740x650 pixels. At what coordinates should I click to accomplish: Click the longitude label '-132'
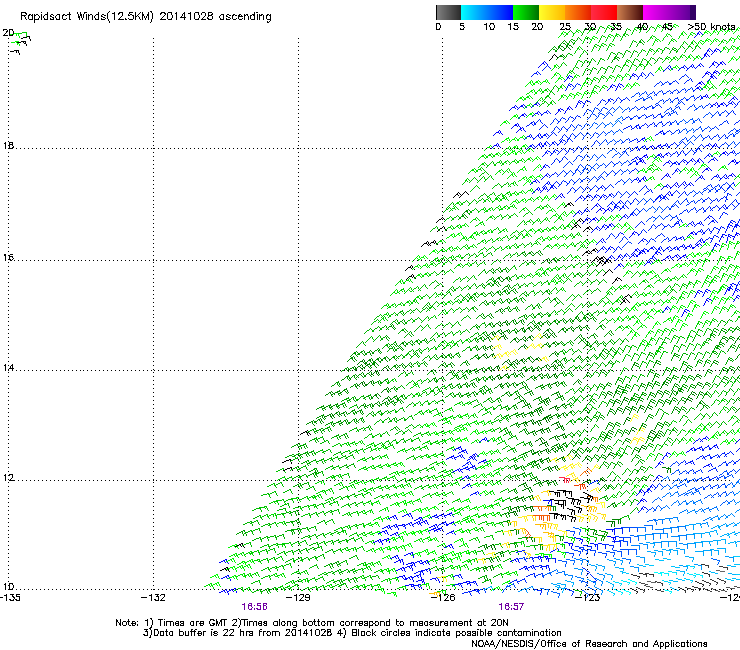click(x=153, y=598)
